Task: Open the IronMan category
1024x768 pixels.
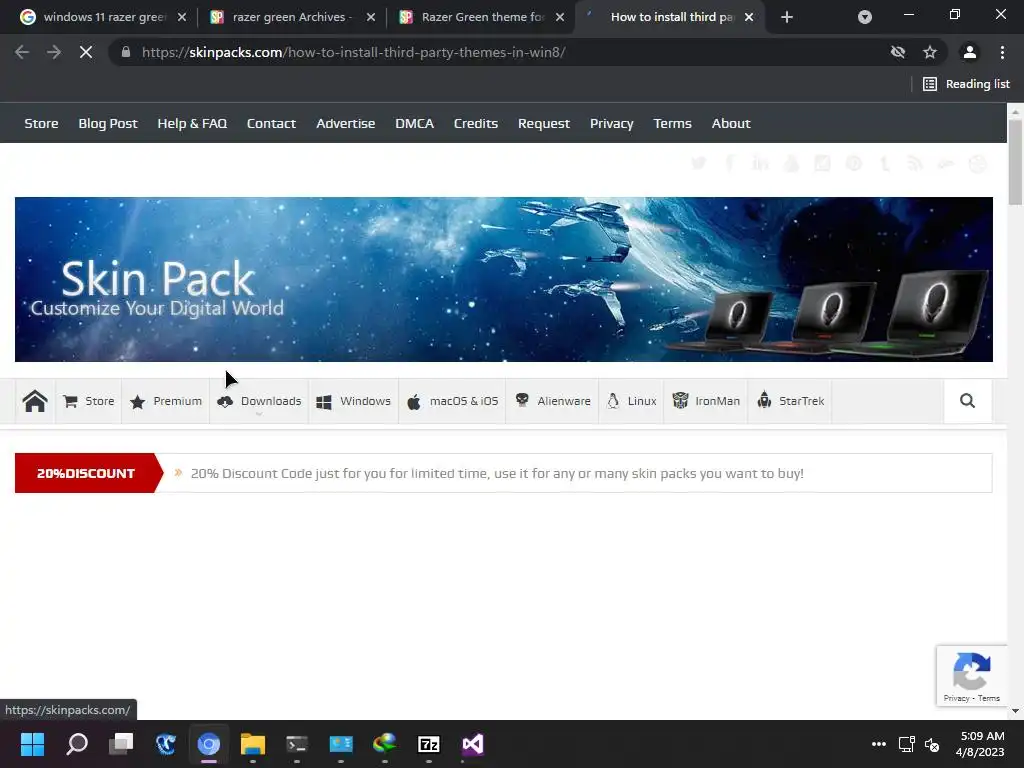Action: tap(706, 401)
